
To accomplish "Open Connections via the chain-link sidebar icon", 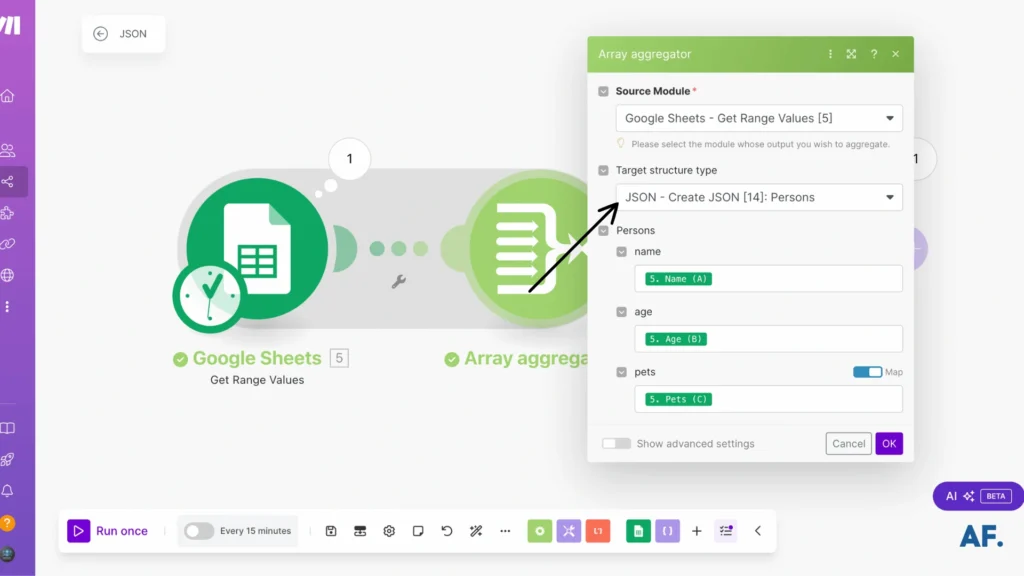I will [x=8, y=244].
